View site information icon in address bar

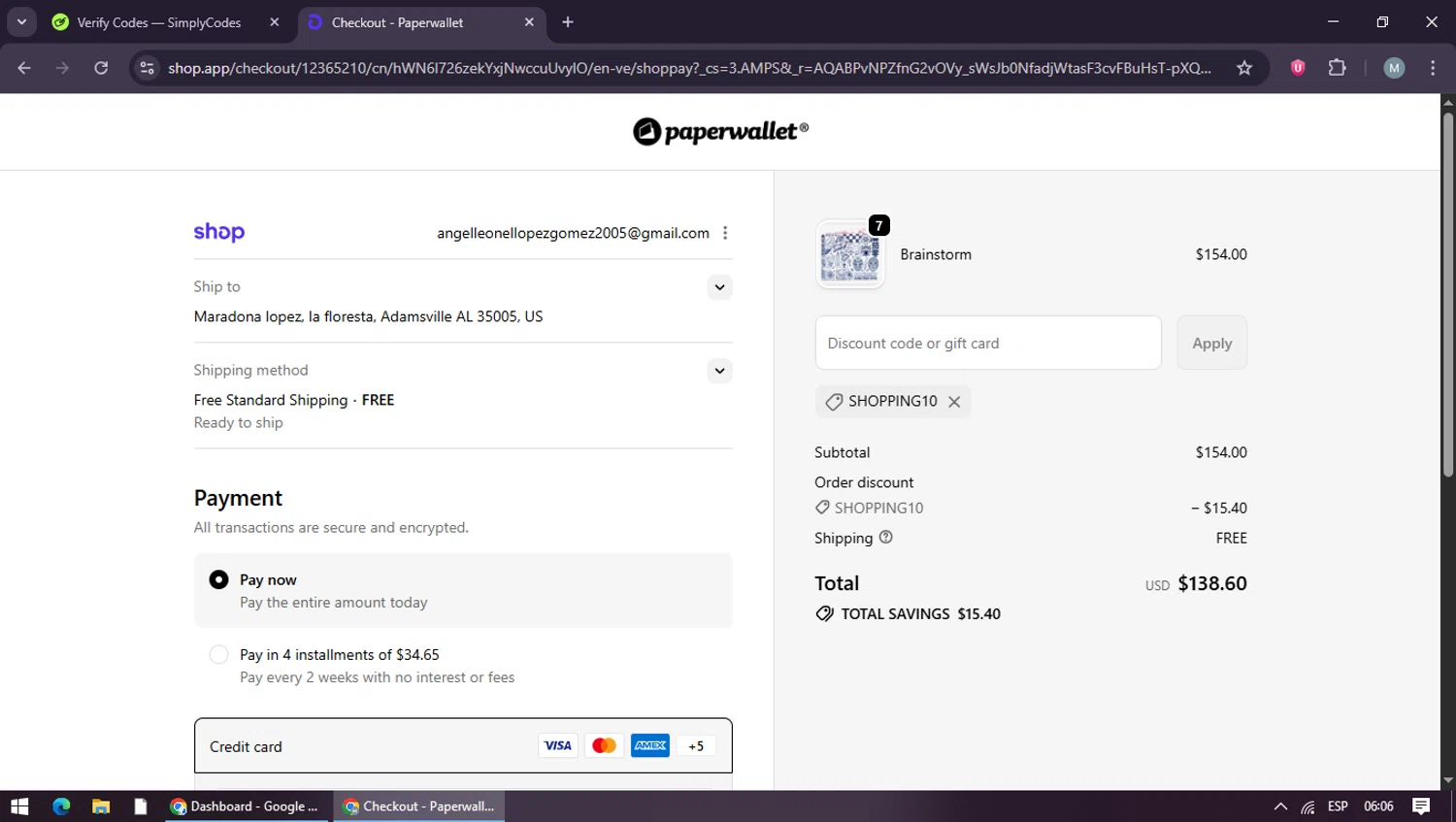(147, 68)
